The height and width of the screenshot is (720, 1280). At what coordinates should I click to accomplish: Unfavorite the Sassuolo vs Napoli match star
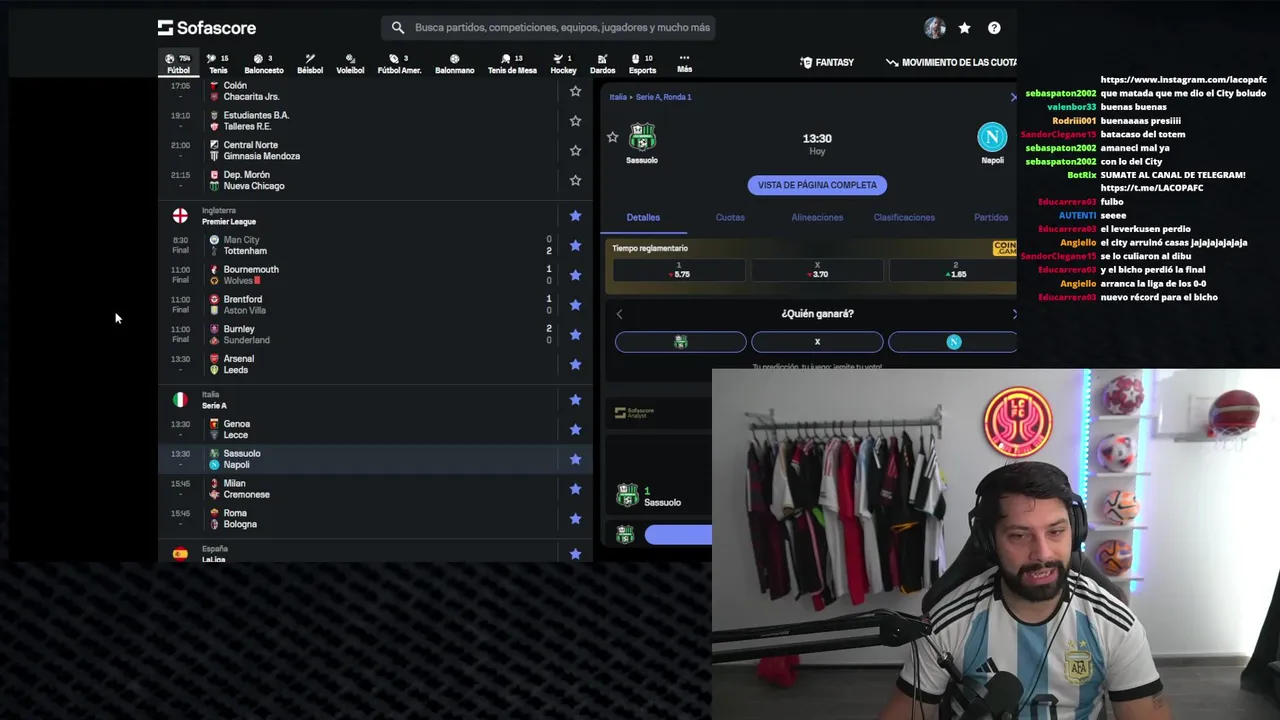point(575,459)
